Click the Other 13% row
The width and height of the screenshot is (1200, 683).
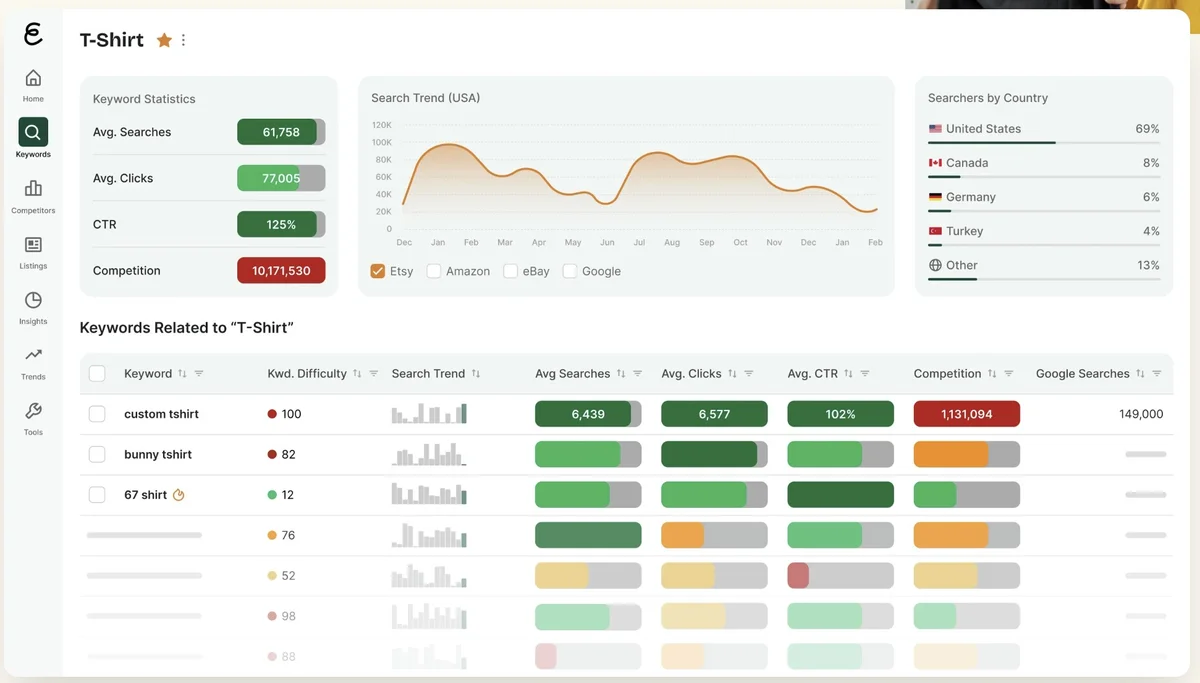[x=1044, y=267]
